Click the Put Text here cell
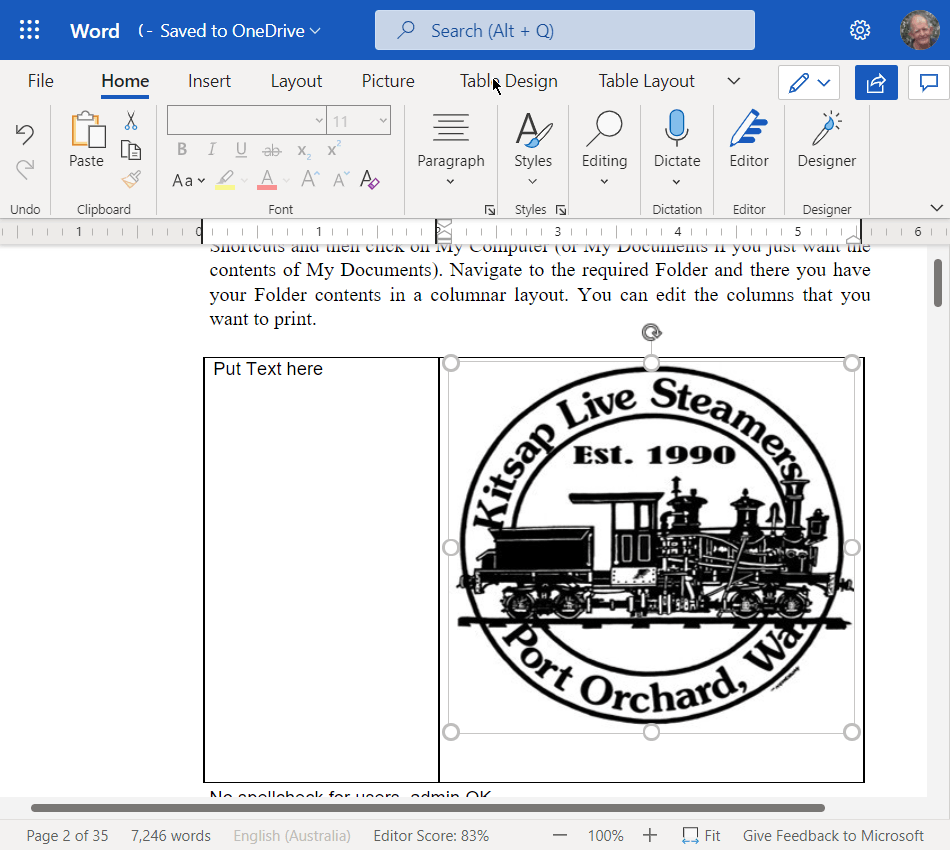This screenshot has width=950, height=850. [321, 569]
